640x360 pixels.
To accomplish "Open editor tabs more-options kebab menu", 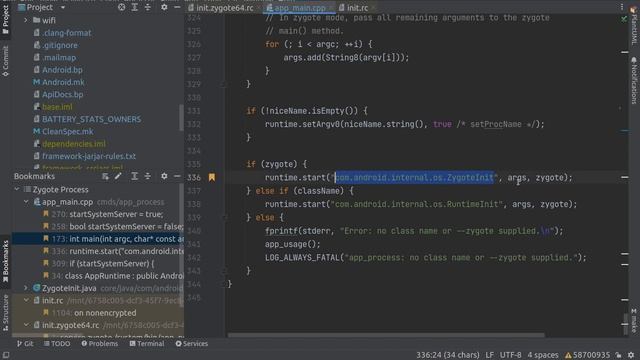I will click(x=622, y=7).
